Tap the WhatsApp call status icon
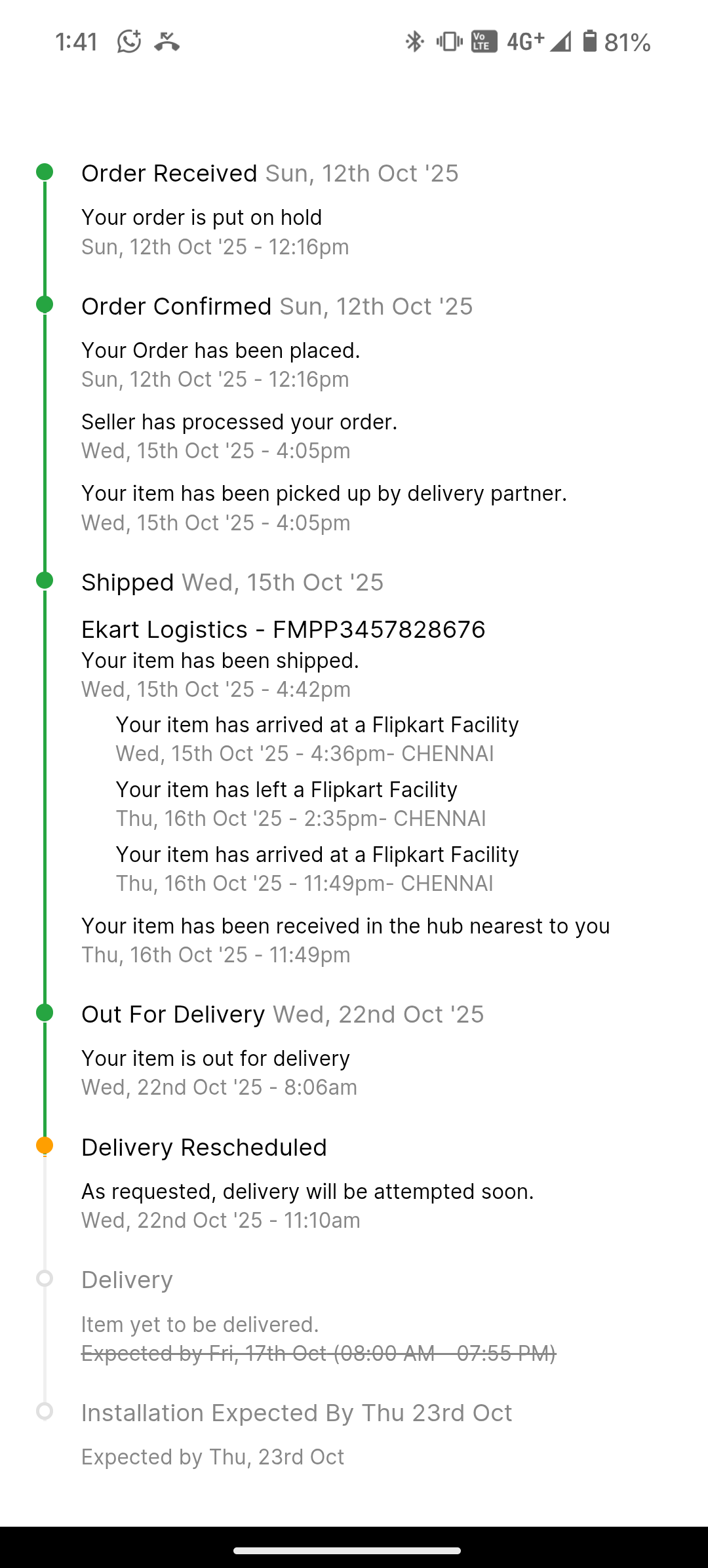This screenshot has width=708, height=1568. click(129, 42)
